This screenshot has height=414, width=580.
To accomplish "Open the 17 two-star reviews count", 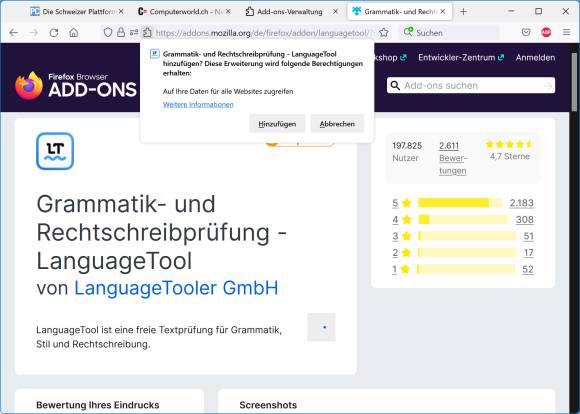I will tap(529, 253).
